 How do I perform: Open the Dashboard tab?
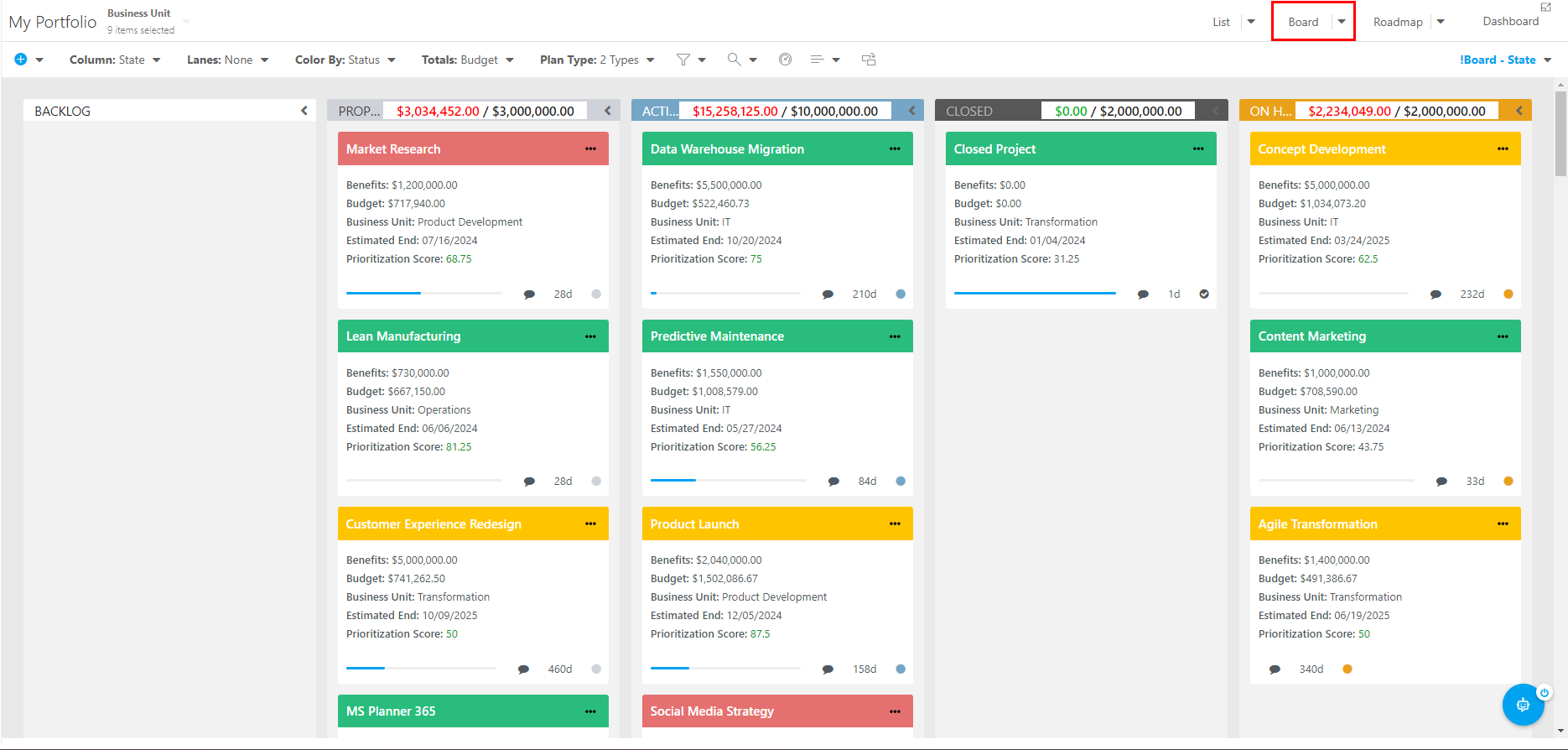(x=1511, y=21)
